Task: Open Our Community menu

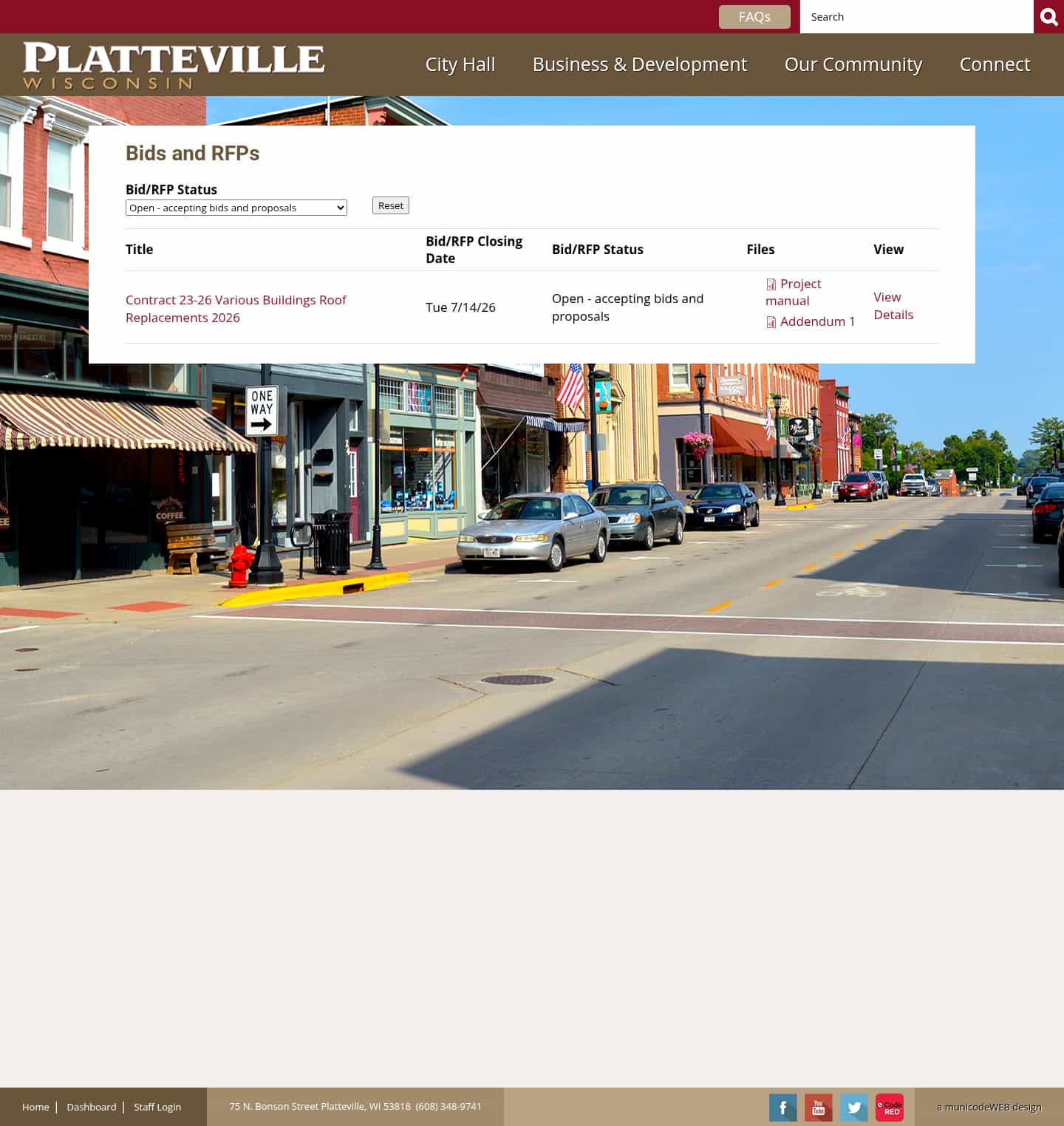Action: pyautogui.click(x=853, y=64)
